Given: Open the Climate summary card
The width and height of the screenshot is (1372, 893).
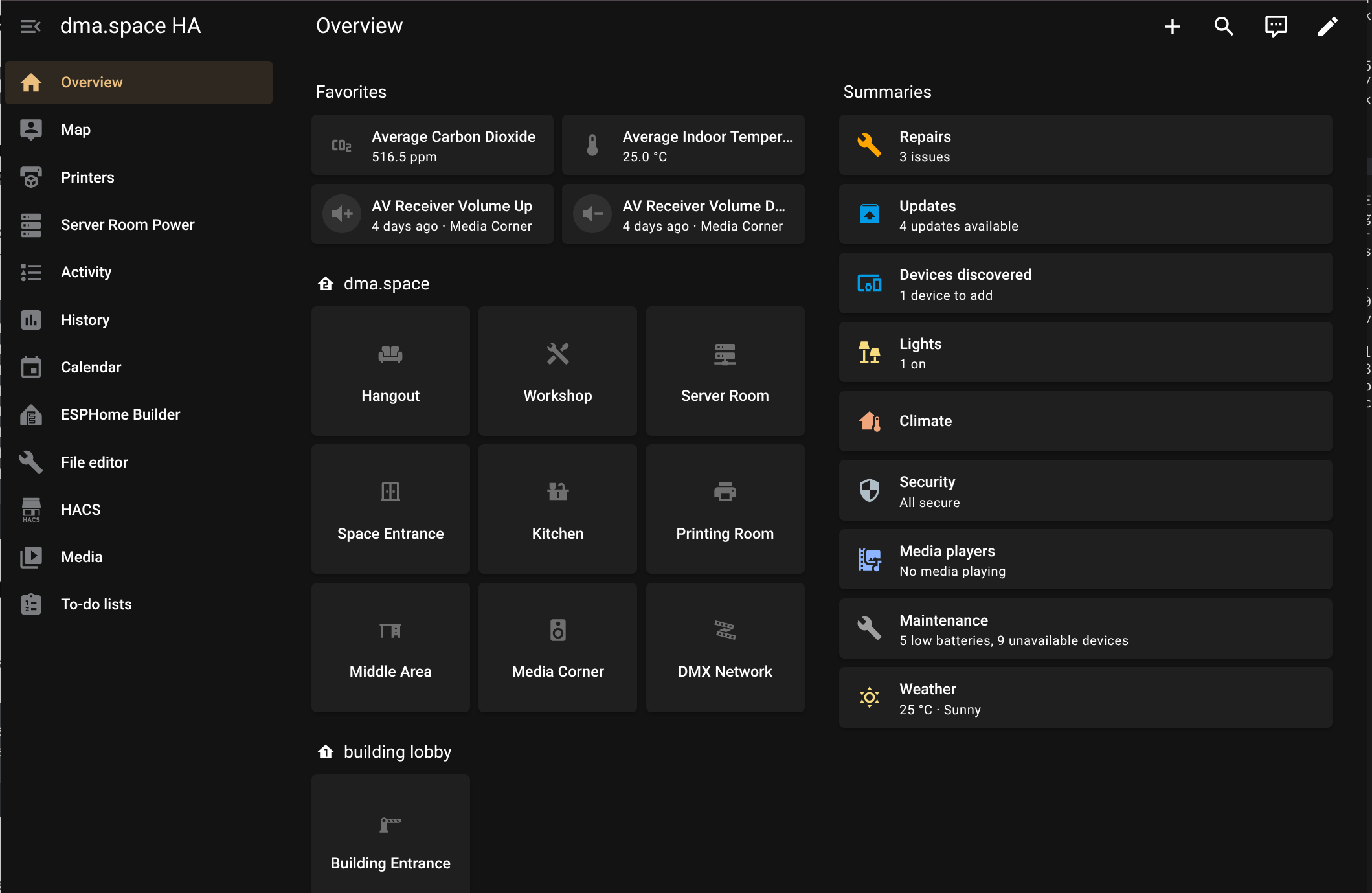Looking at the screenshot, I should 1085,422.
